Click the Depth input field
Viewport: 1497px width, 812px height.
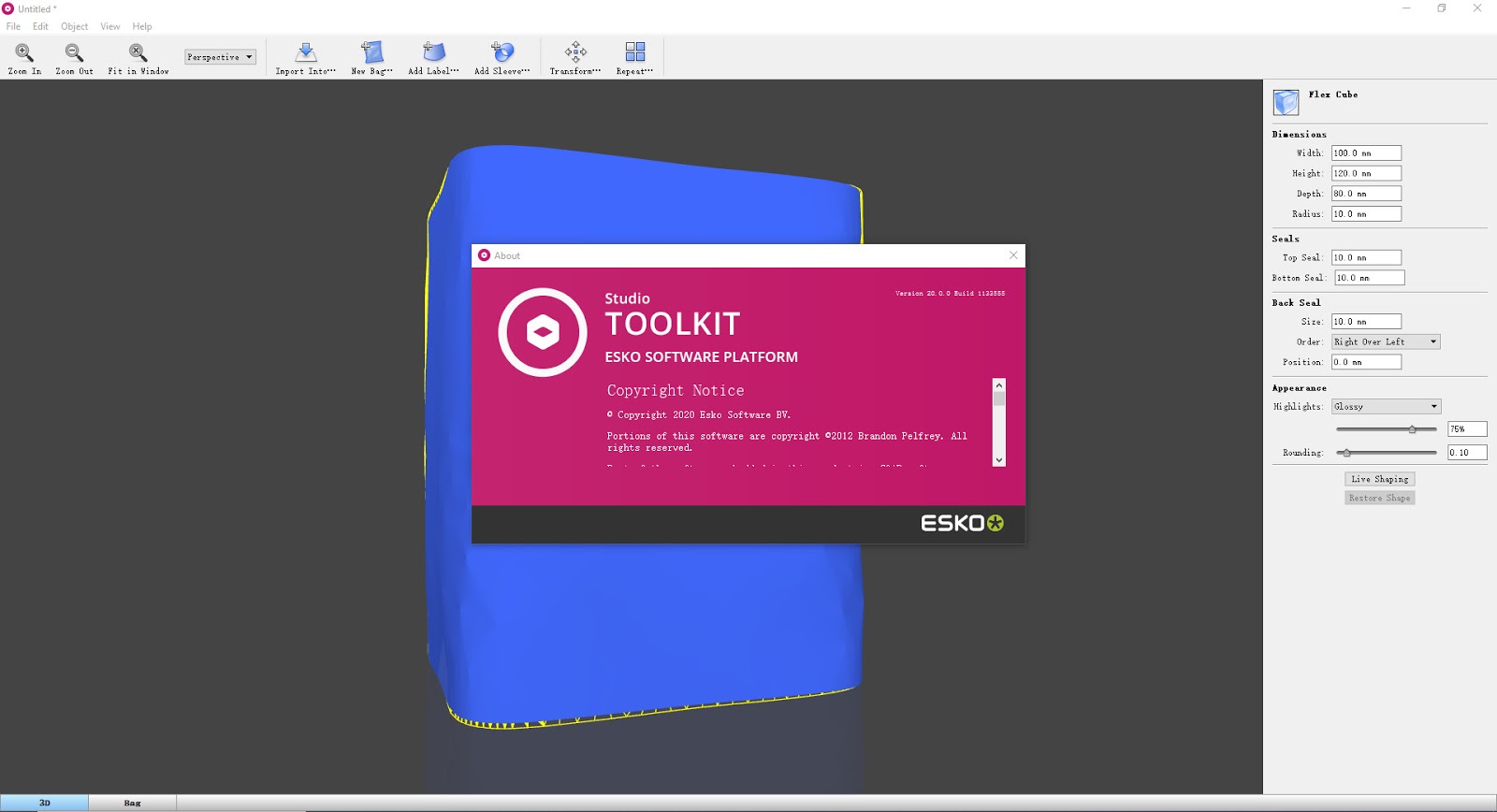[1366, 194]
